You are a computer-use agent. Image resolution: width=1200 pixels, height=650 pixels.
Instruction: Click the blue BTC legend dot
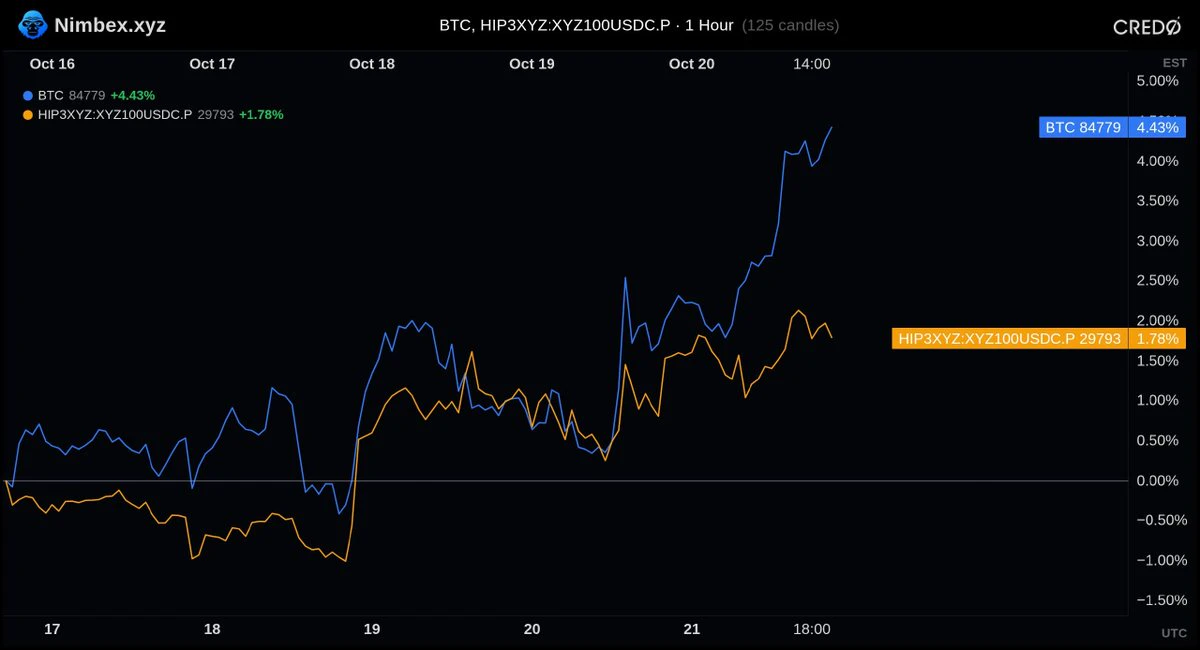click(x=27, y=96)
